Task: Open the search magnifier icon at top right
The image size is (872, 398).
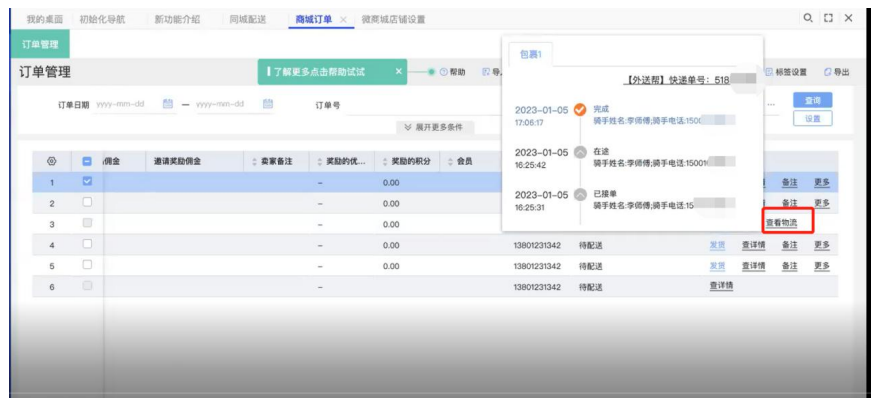Action: coord(807,18)
